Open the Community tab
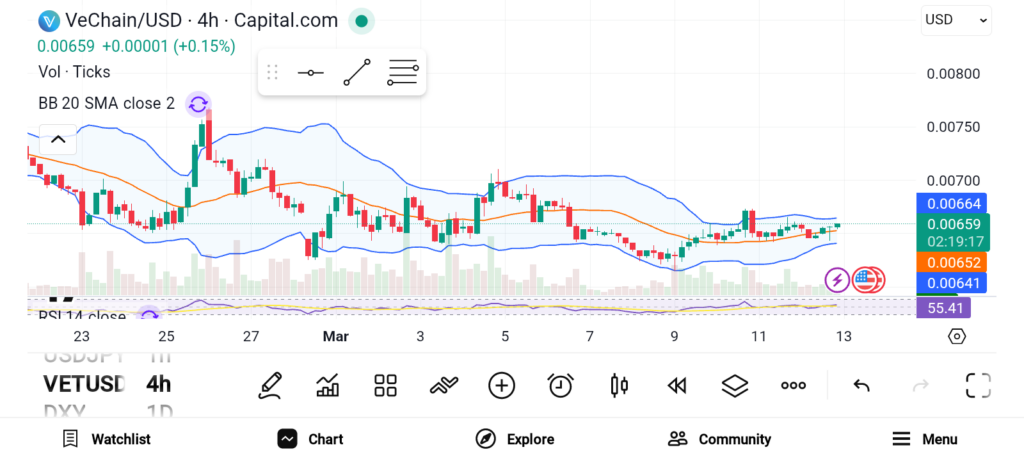The image size is (1024, 461). 720,439
